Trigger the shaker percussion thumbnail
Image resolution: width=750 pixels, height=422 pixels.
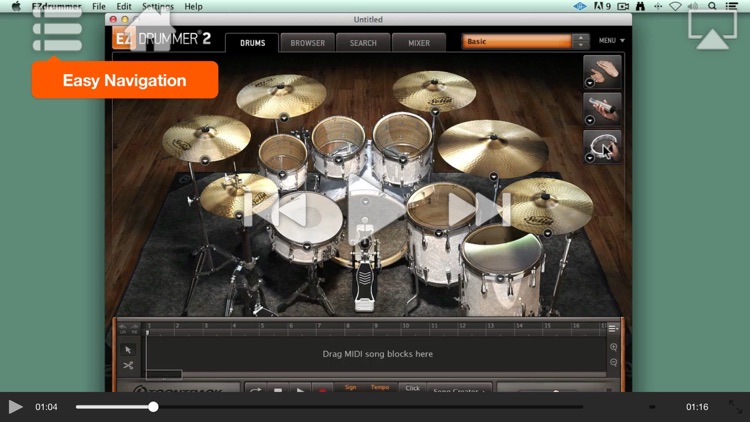[602, 110]
